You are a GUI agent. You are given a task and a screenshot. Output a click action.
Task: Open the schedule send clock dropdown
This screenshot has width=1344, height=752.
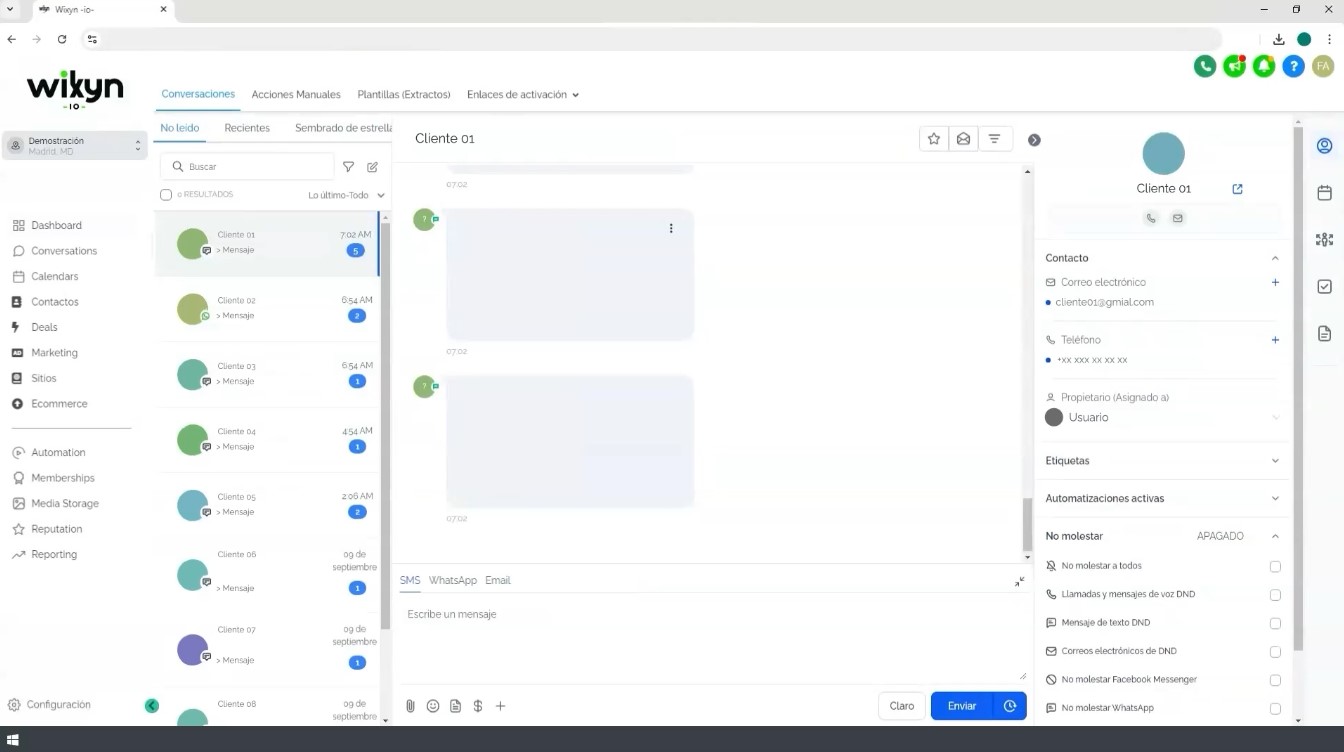click(1010, 706)
